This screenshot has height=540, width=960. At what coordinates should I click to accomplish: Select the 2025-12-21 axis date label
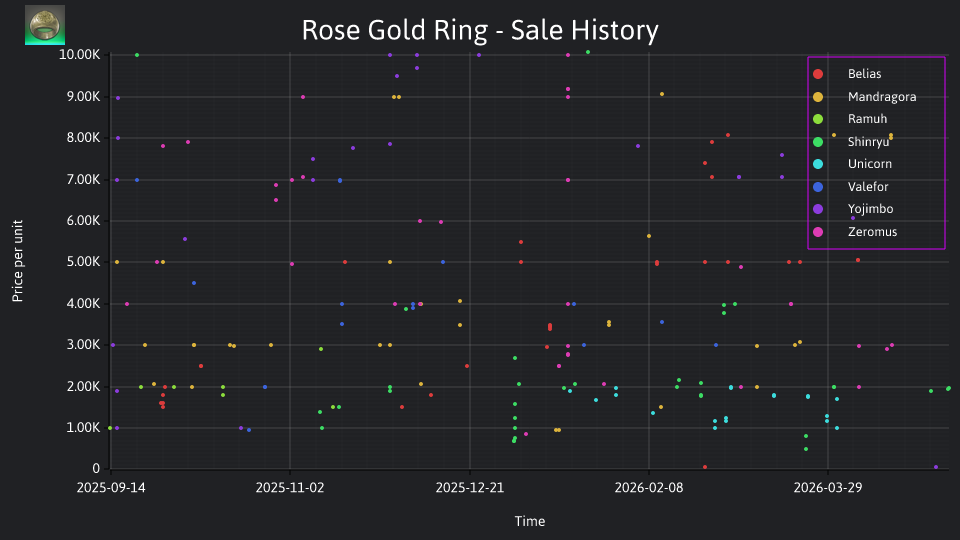(470, 488)
